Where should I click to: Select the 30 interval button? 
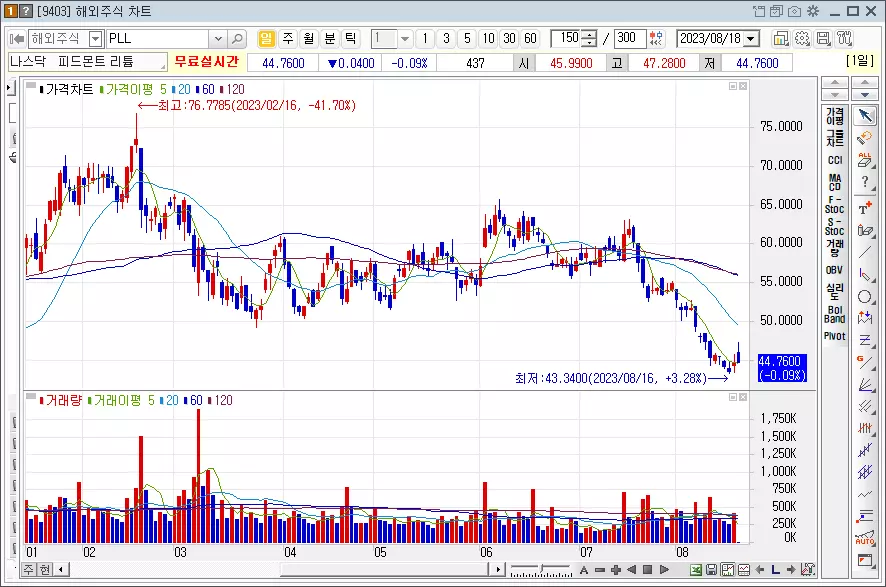[509, 38]
